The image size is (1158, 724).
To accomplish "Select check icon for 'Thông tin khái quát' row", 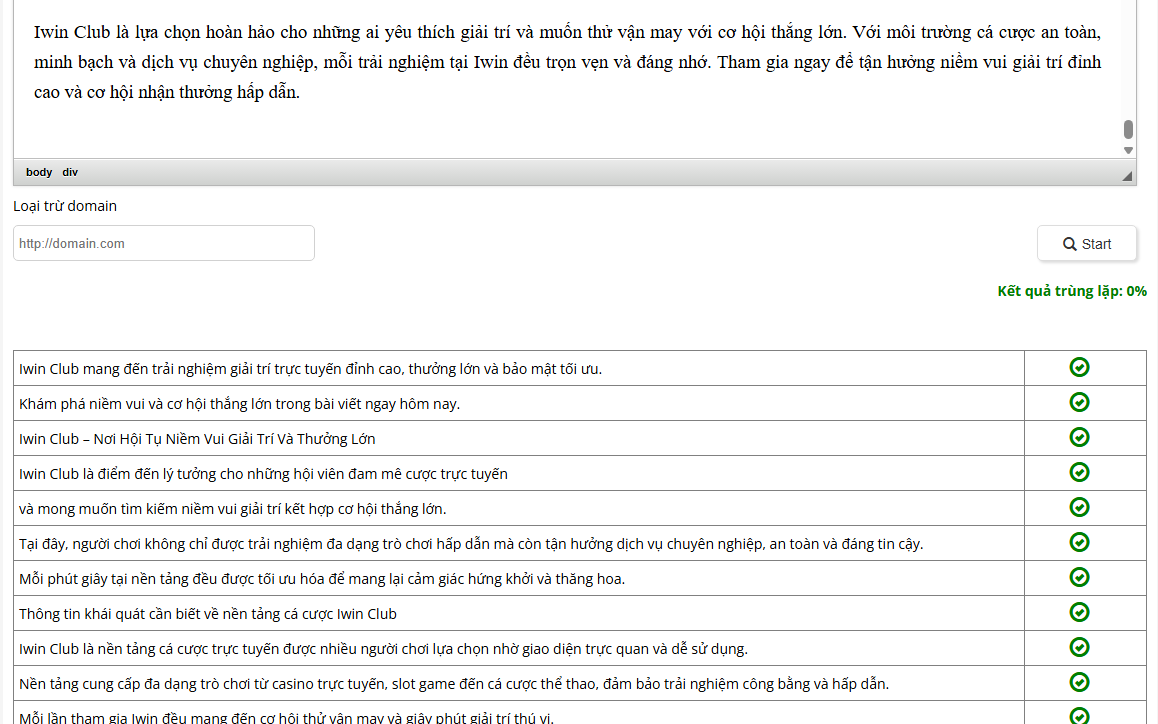I will 1079,612.
